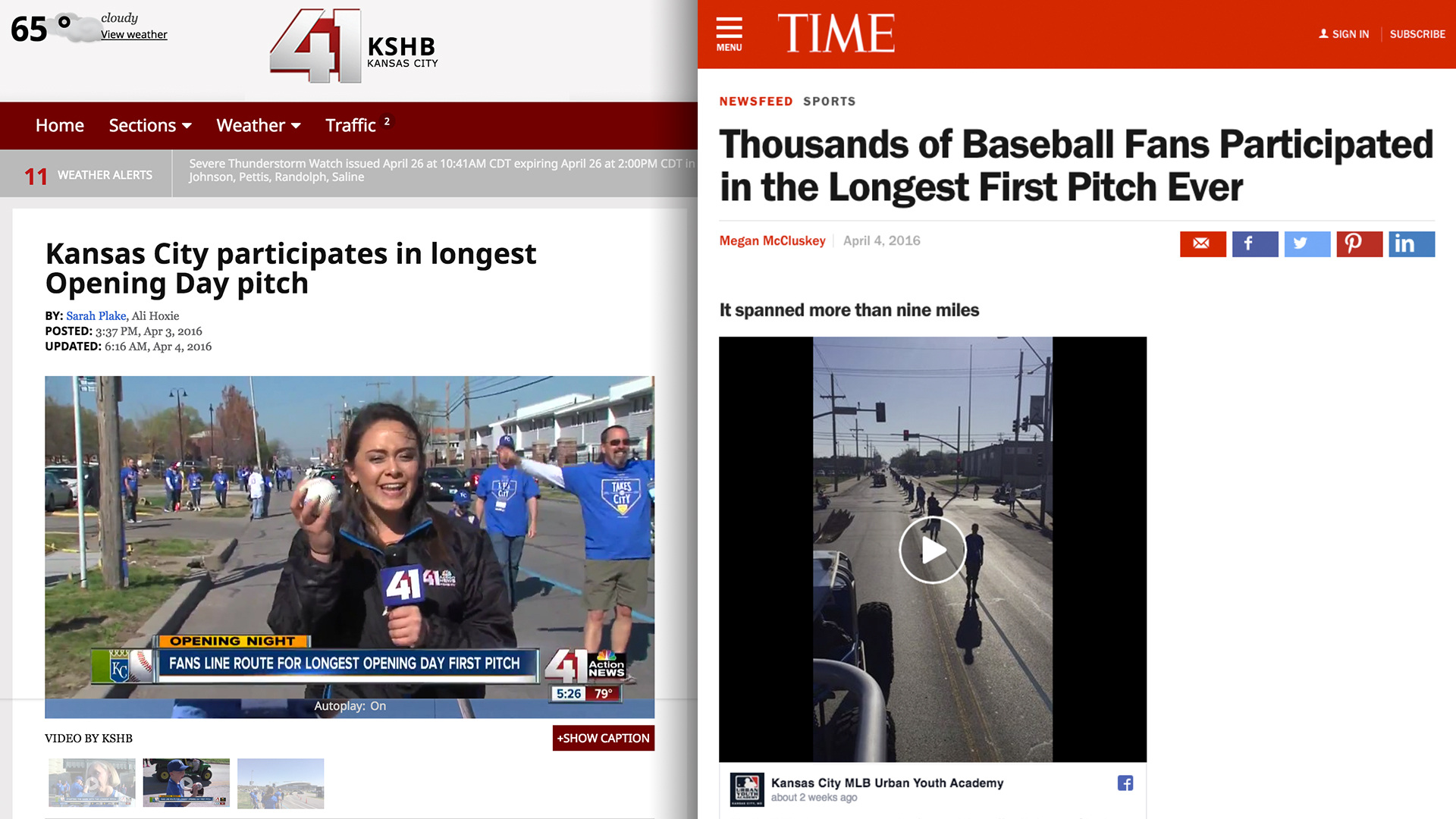Click the +SHOW CAPTION button
Screen dimensions: 1456x819
coord(604,739)
